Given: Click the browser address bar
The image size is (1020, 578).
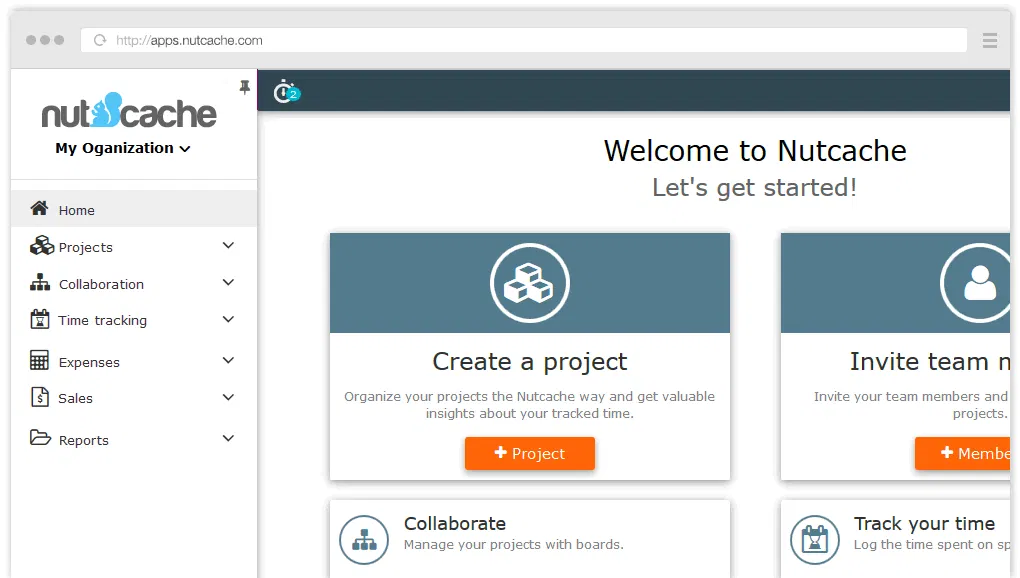Looking at the screenshot, I should (x=524, y=40).
